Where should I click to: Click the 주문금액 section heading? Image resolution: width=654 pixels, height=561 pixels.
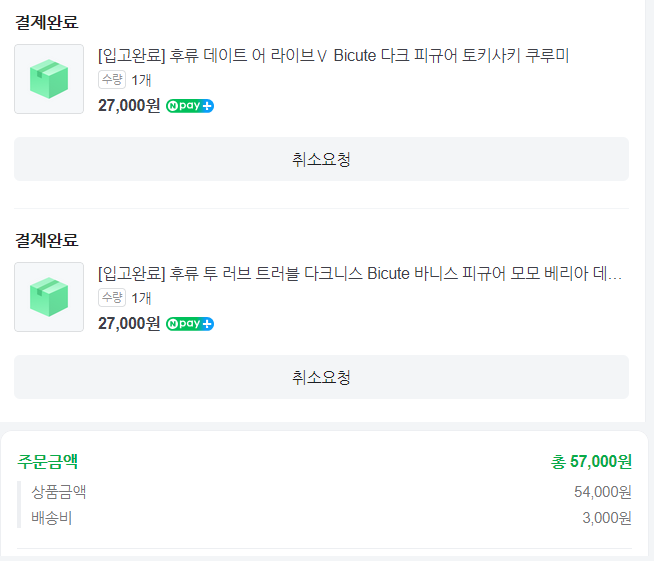(x=47, y=461)
